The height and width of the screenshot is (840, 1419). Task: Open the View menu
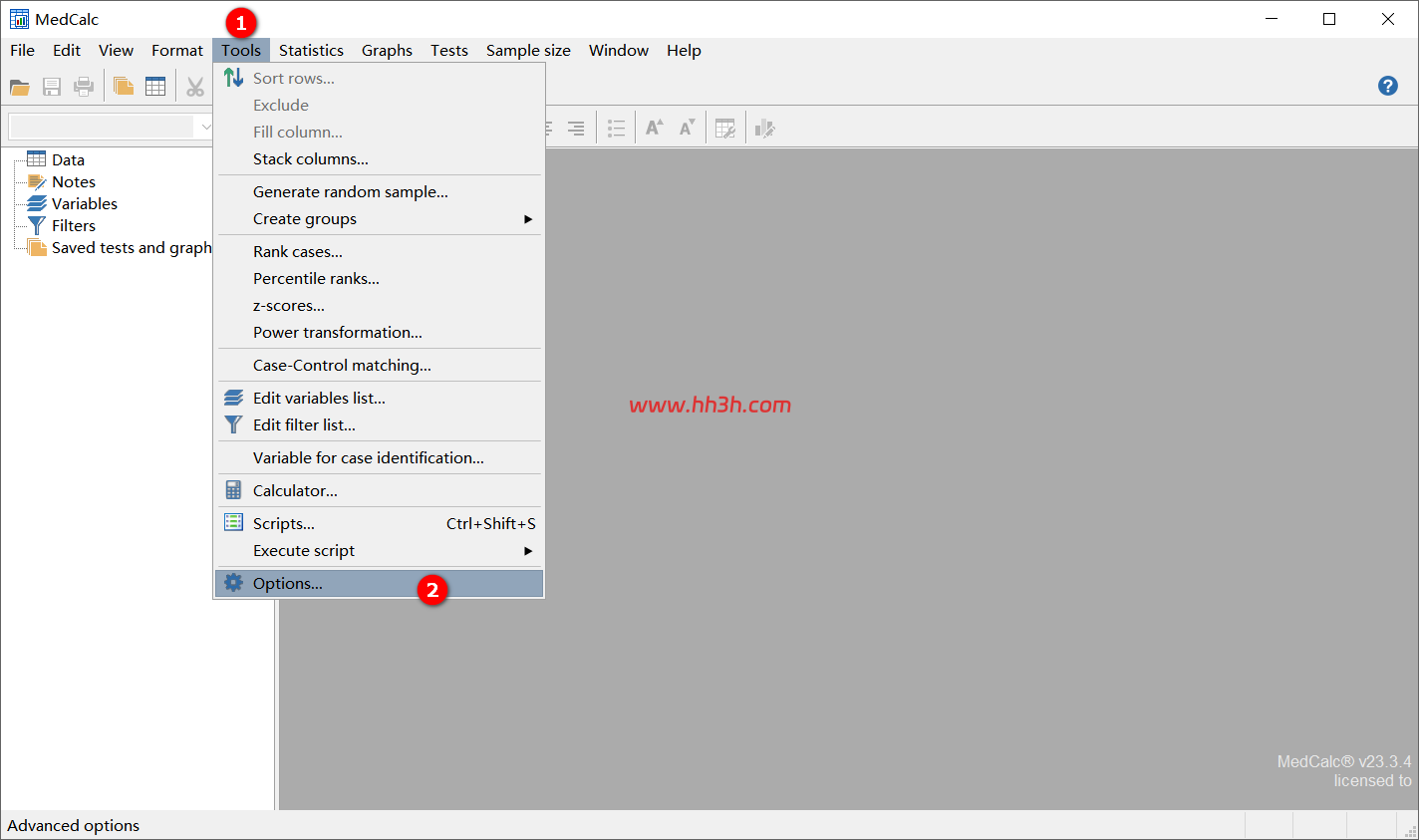pos(116,50)
